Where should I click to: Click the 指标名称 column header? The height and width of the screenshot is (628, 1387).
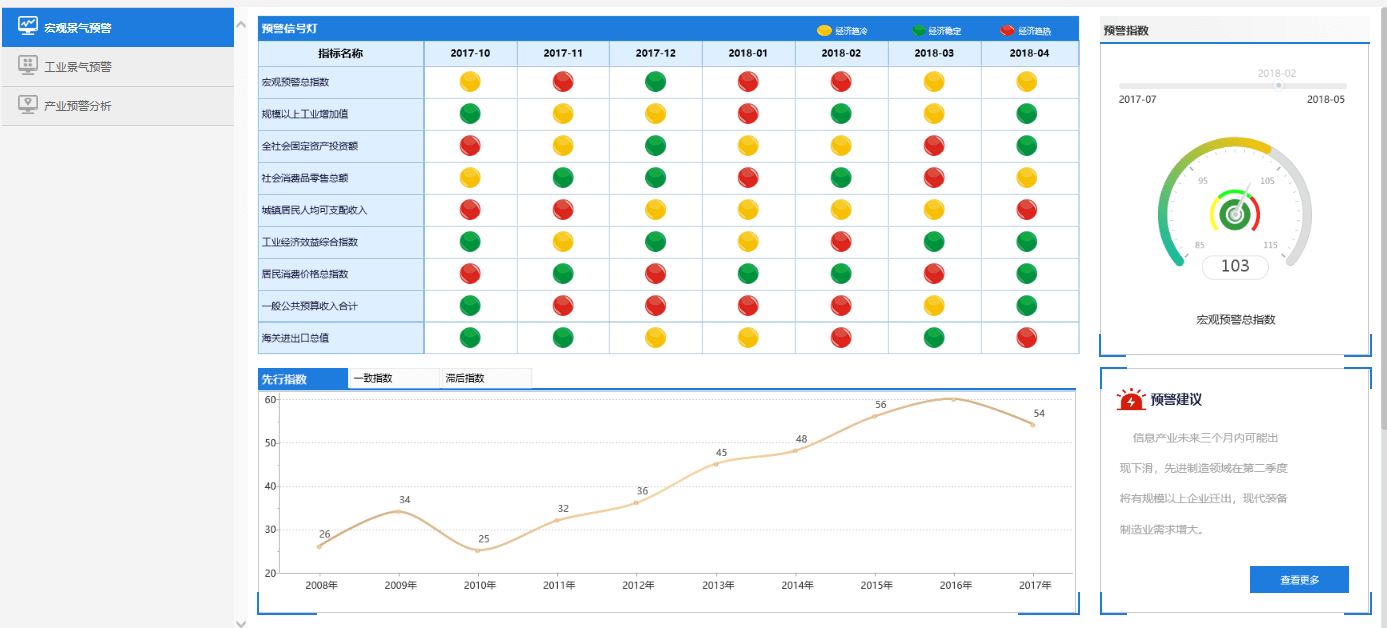tap(341, 54)
